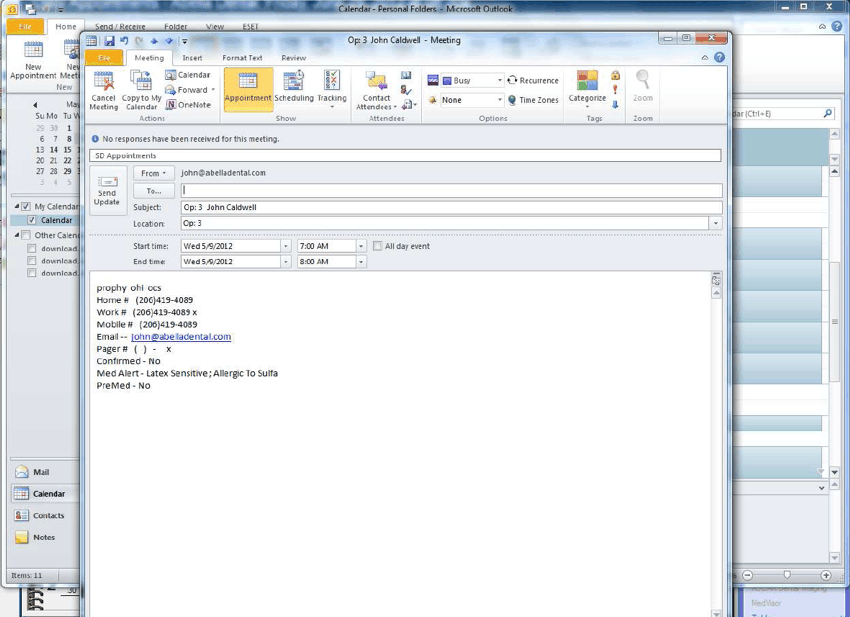Click zoom out minus button
Screen dimensions: 850x617
click(x=748, y=575)
